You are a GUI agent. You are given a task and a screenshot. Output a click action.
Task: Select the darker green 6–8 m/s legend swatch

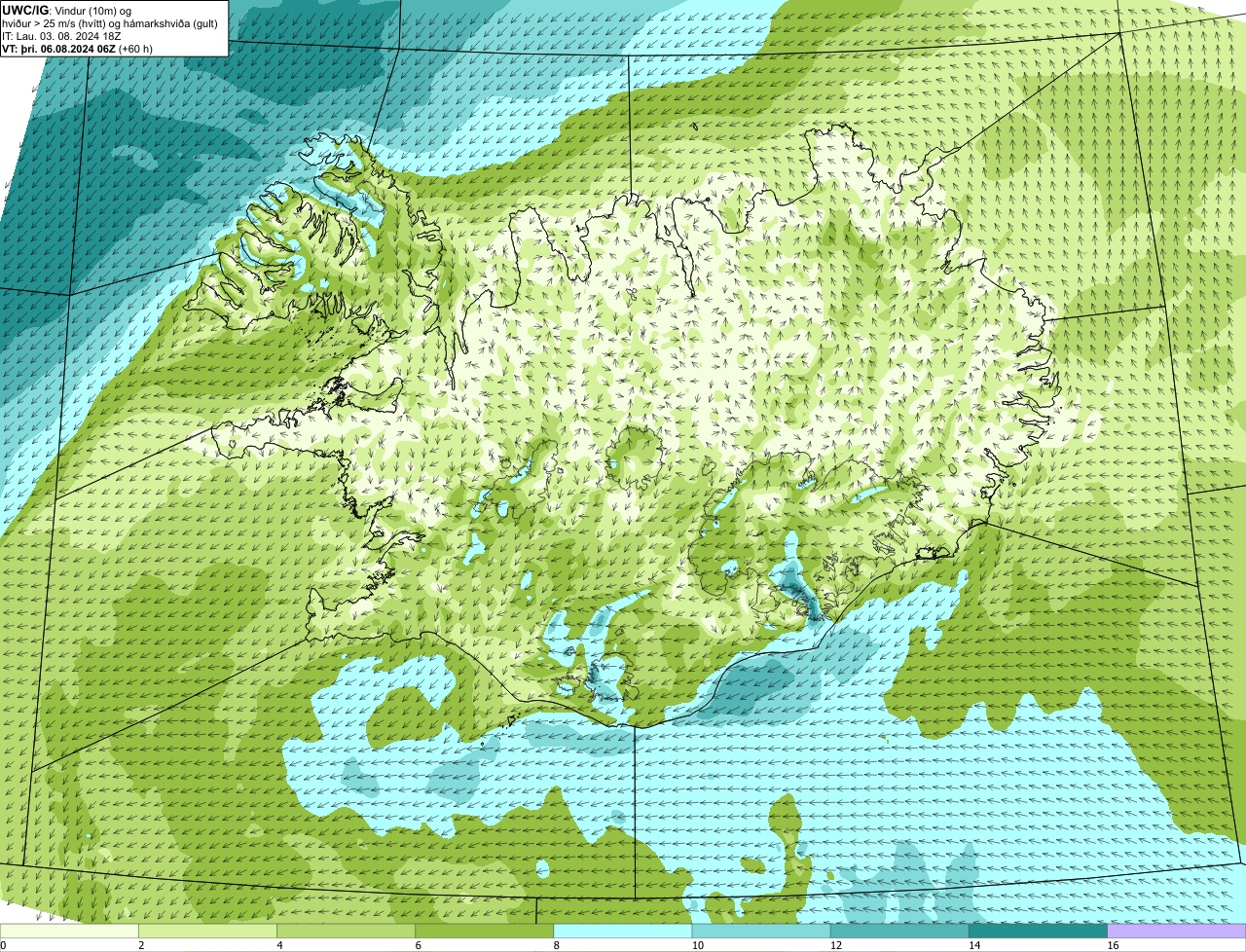[x=486, y=931]
